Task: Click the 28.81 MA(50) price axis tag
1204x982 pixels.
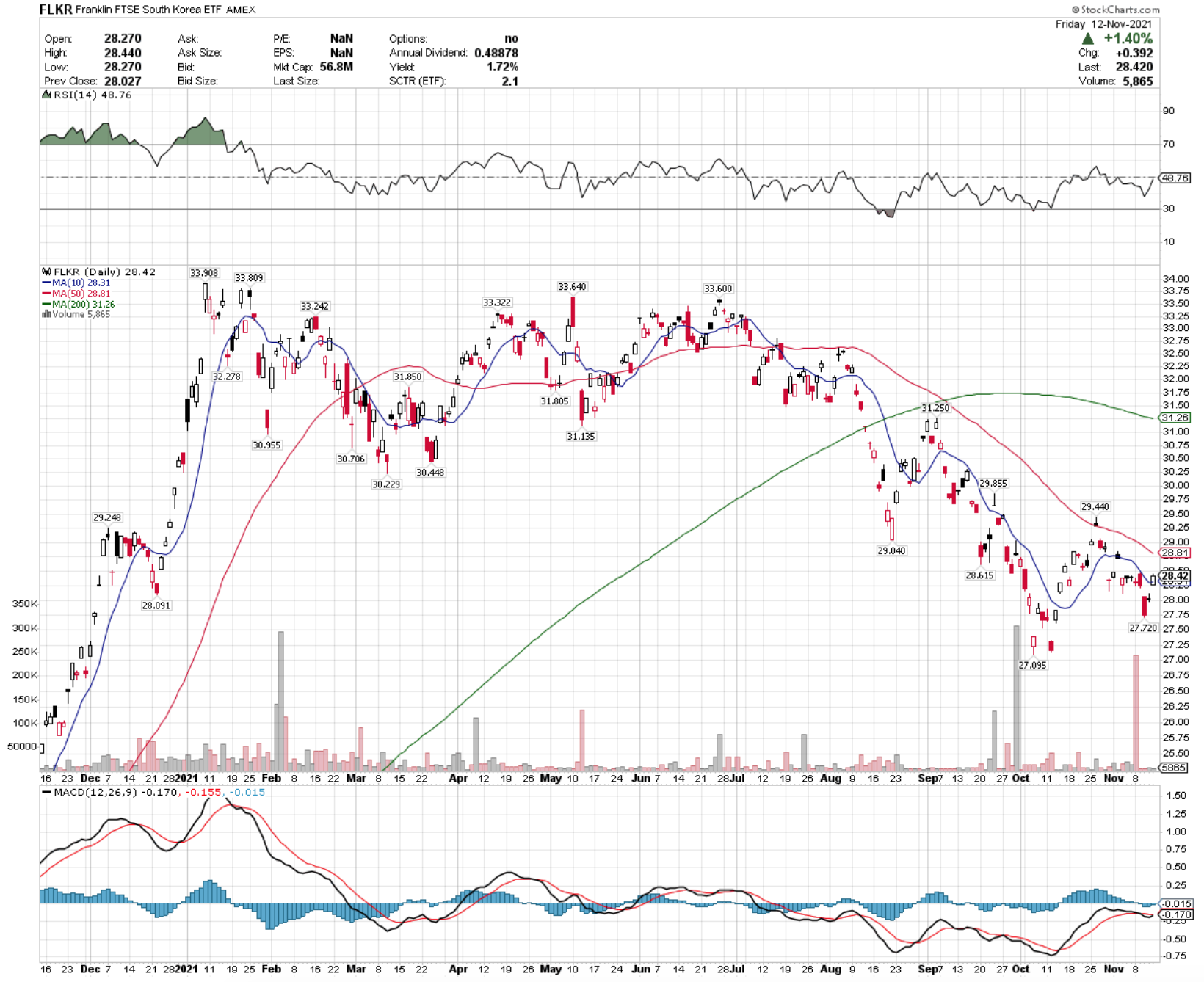Action: [1175, 553]
